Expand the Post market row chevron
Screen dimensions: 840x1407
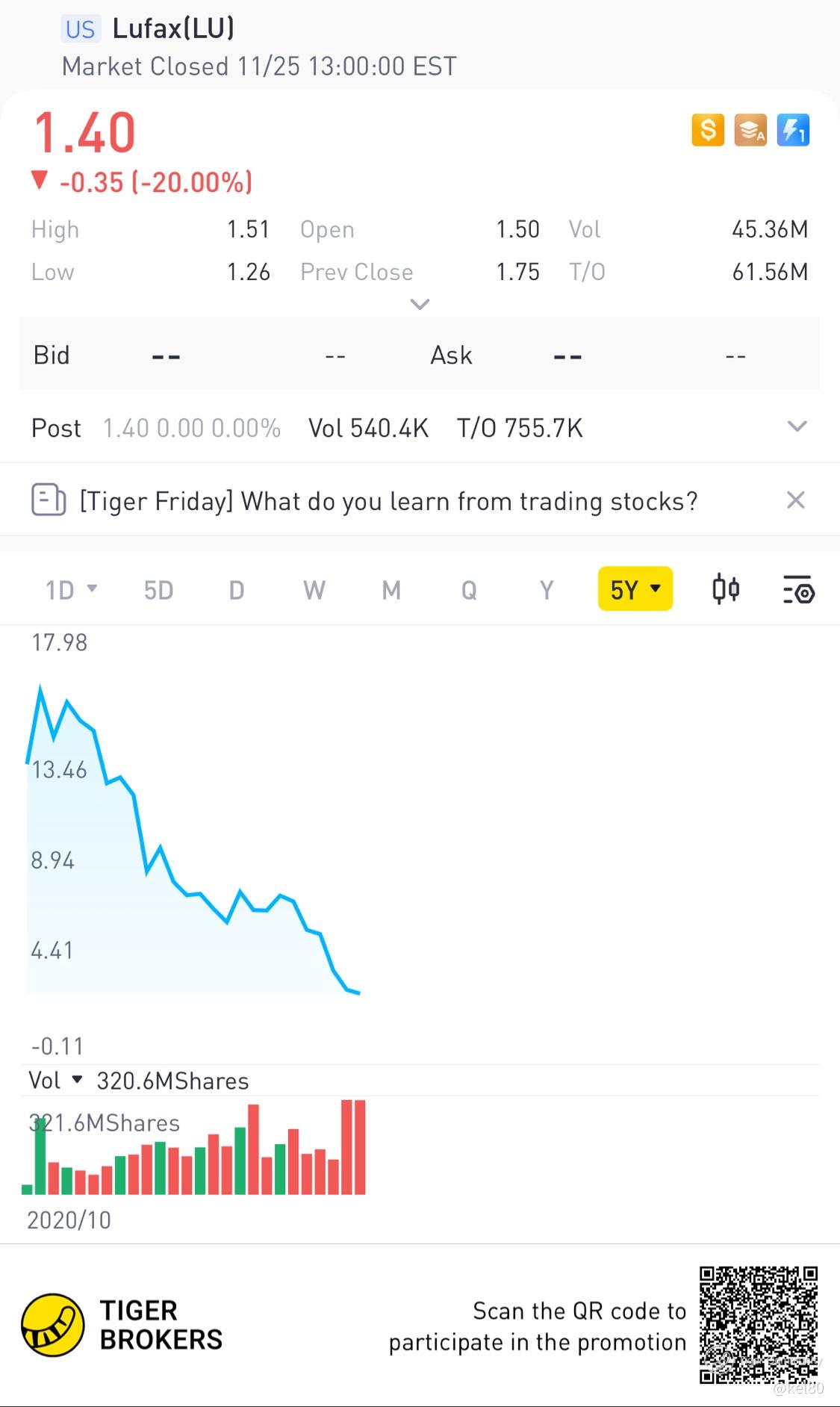[x=797, y=426]
